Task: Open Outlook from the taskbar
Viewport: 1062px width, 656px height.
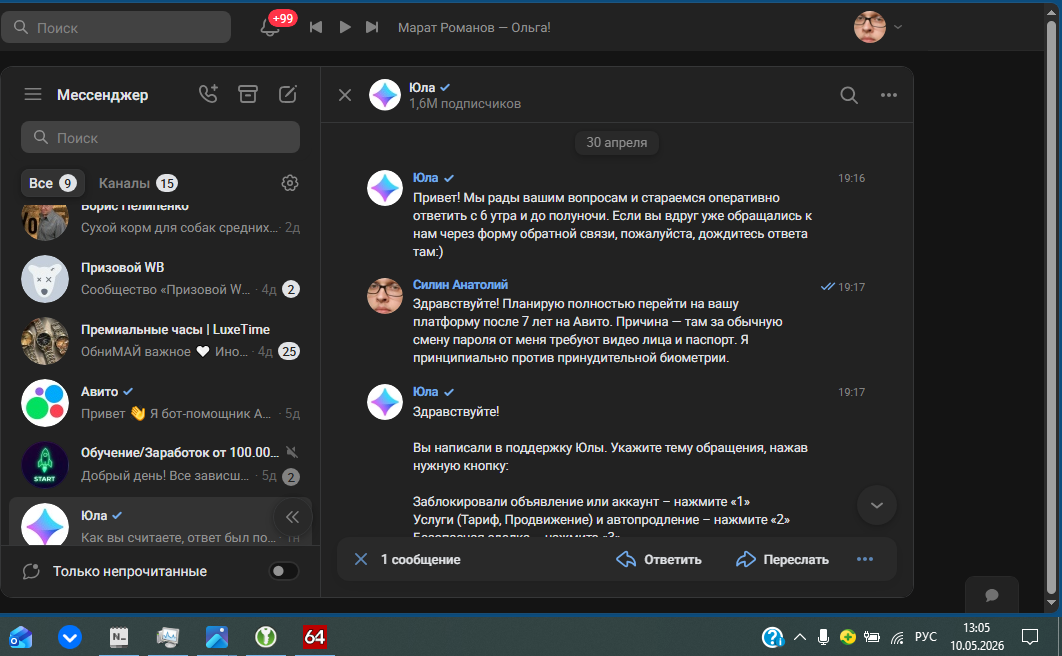Action: [x=20, y=636]
